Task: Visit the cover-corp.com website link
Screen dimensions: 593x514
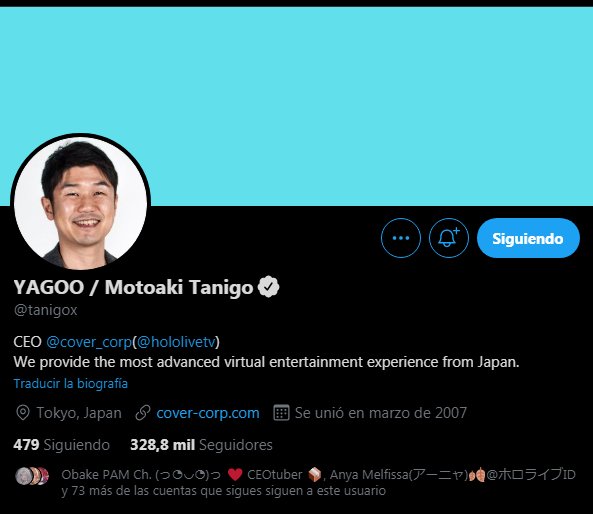Action: pos(208,413)
